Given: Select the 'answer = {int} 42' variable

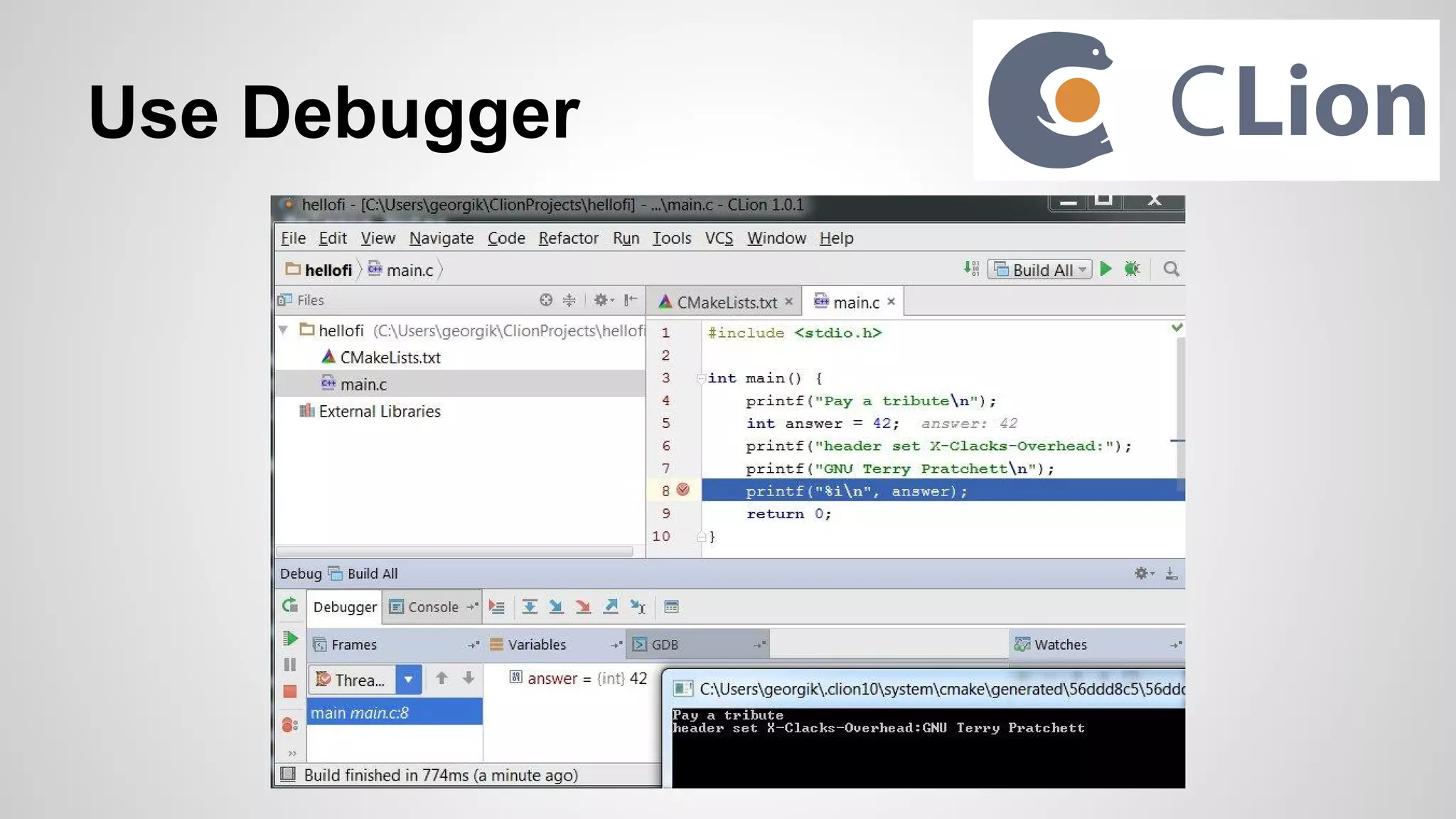Looking at the screenshot, I should click(578, 678).
